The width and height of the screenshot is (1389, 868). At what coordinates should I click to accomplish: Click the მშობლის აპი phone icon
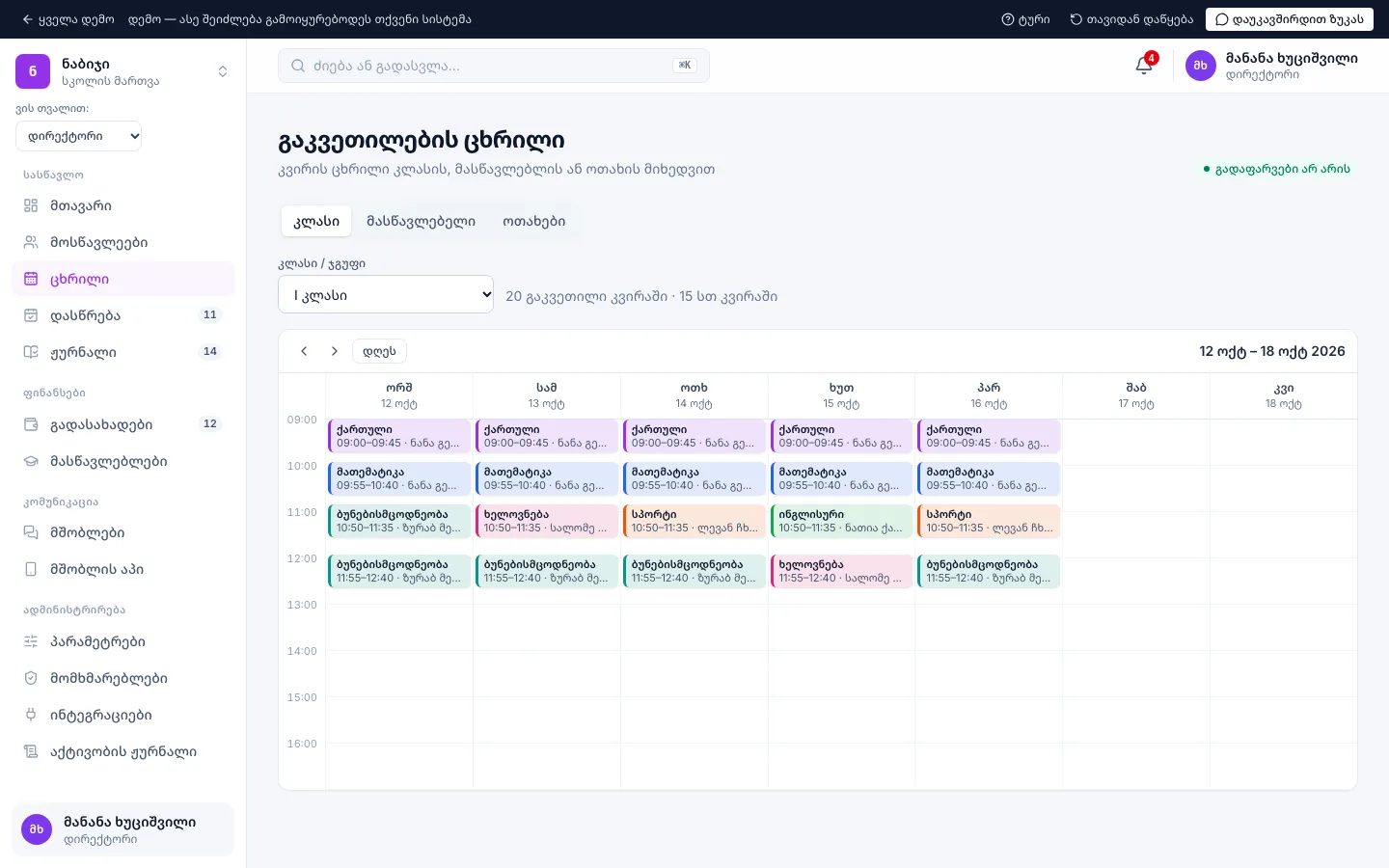tap(31, 569)
